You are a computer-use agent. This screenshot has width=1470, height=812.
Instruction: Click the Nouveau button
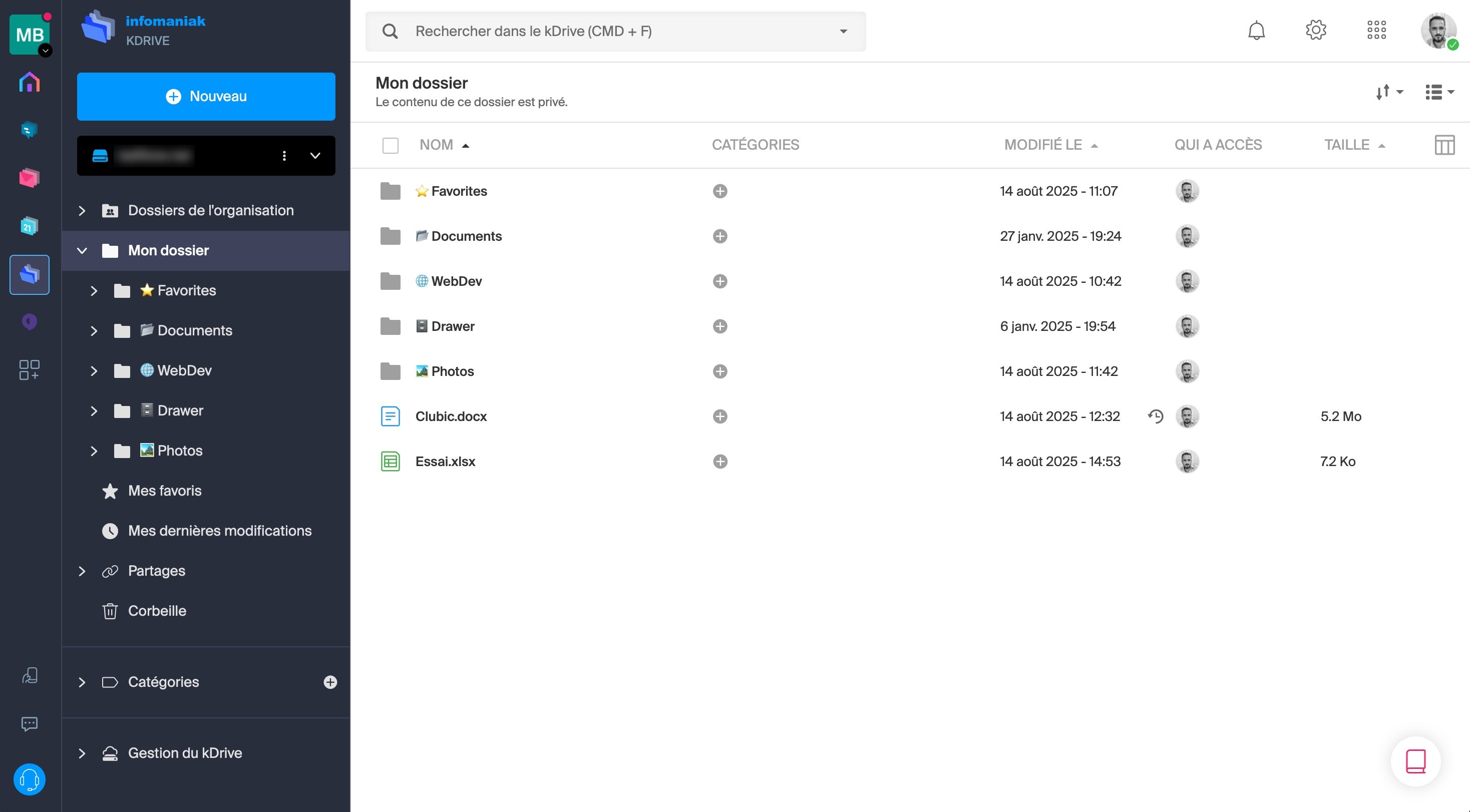click(206, 97)
